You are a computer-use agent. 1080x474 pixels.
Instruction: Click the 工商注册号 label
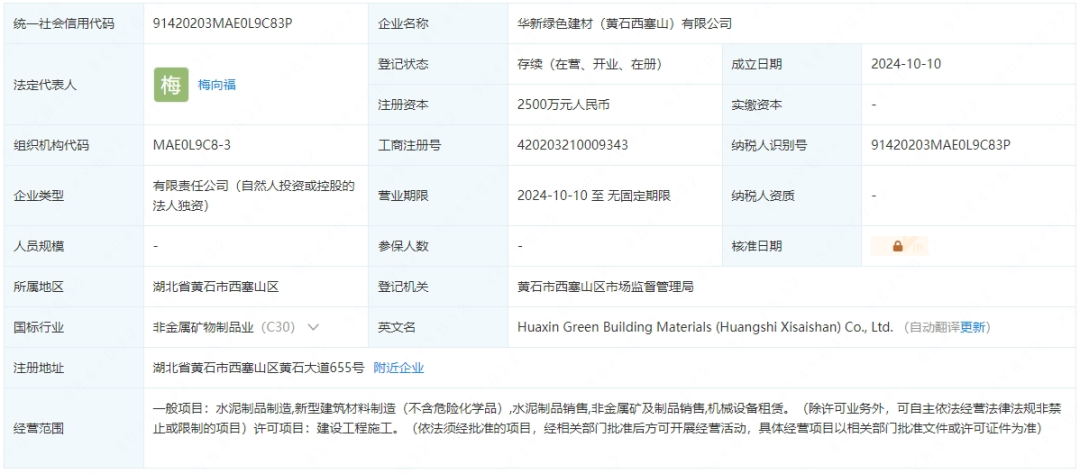point(409,145)
